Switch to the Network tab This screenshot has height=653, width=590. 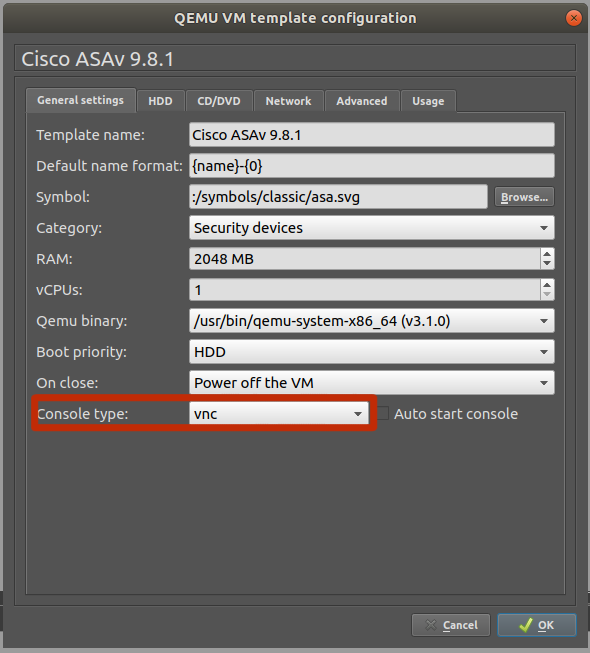coord(289,101)
